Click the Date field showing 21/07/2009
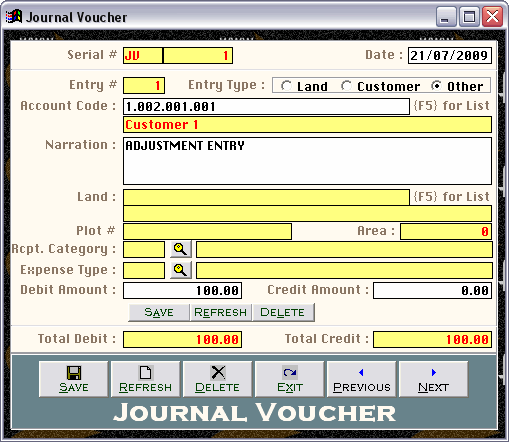Screen dimensions: 509x442 coord(450,55)
